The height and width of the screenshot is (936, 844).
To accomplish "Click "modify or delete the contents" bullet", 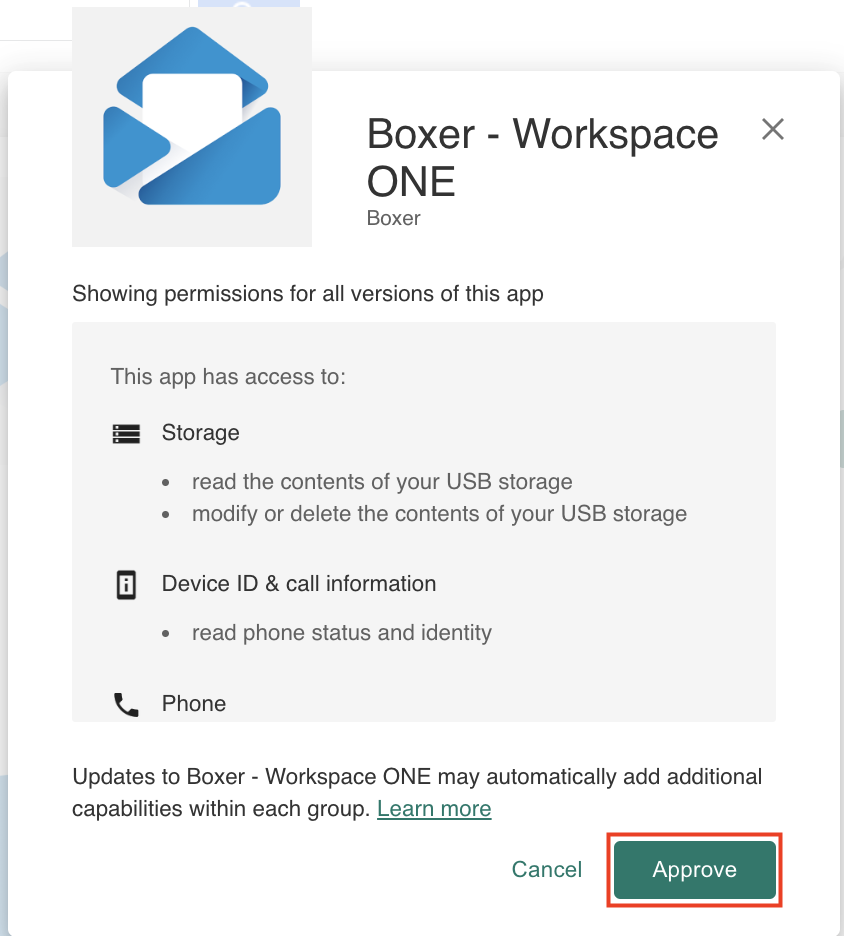I will [x=438, y=513].
